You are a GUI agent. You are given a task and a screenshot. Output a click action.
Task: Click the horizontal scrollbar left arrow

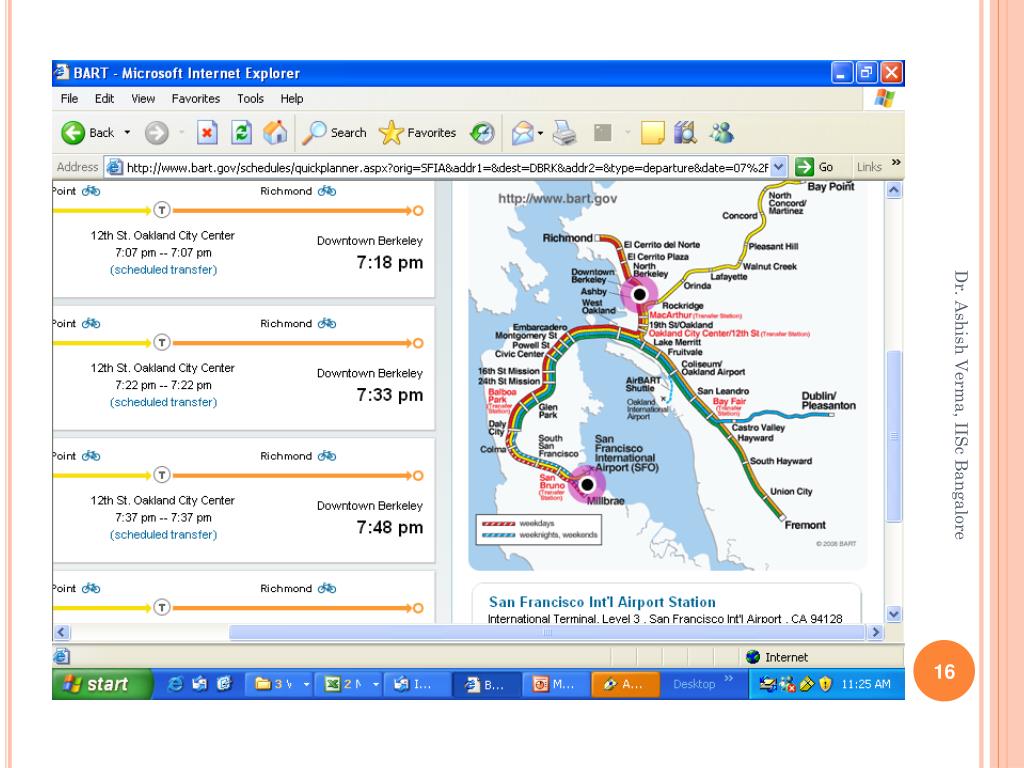click(61, 632)
